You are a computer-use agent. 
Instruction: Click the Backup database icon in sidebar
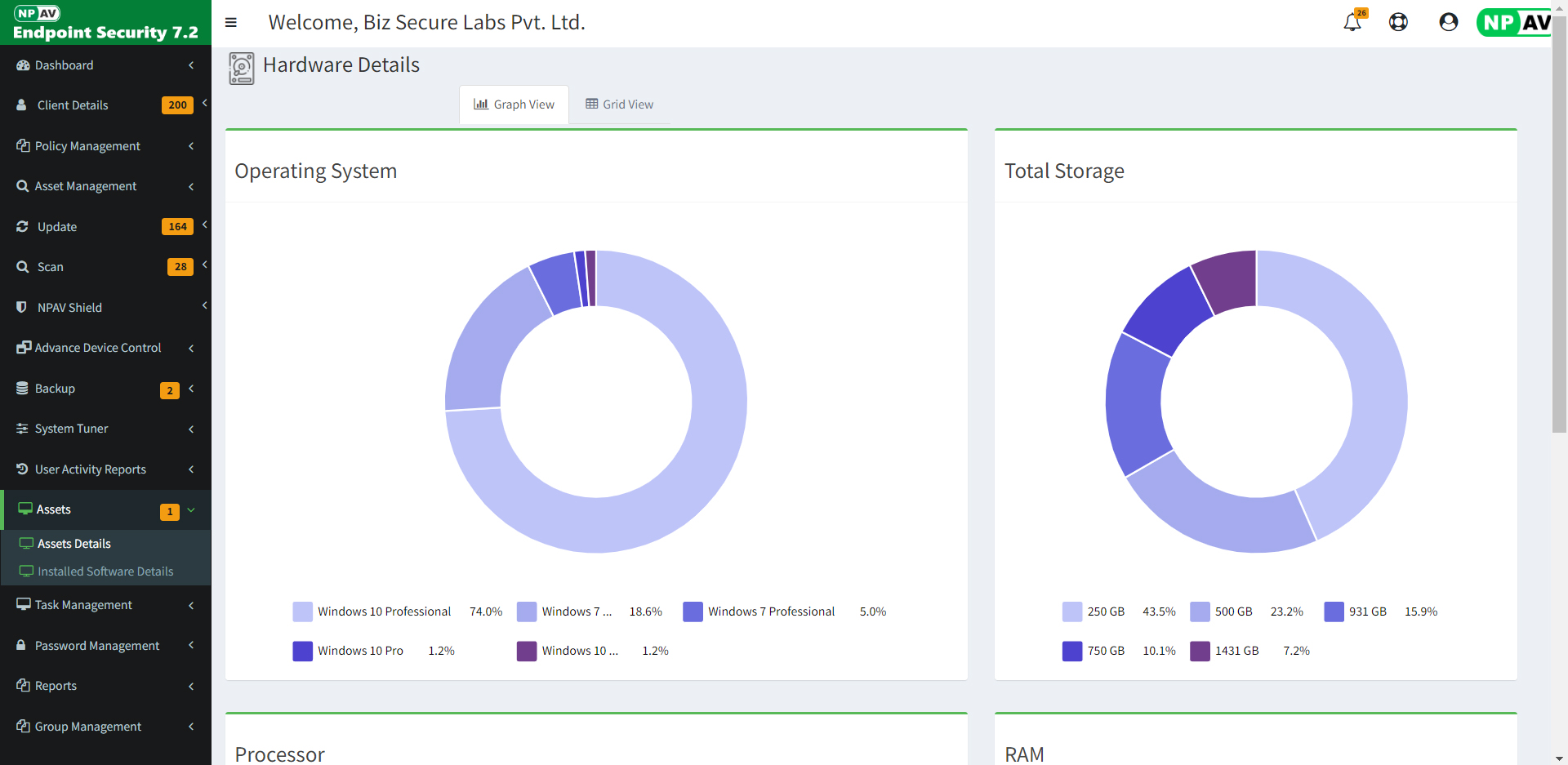(x=22, y=389)
